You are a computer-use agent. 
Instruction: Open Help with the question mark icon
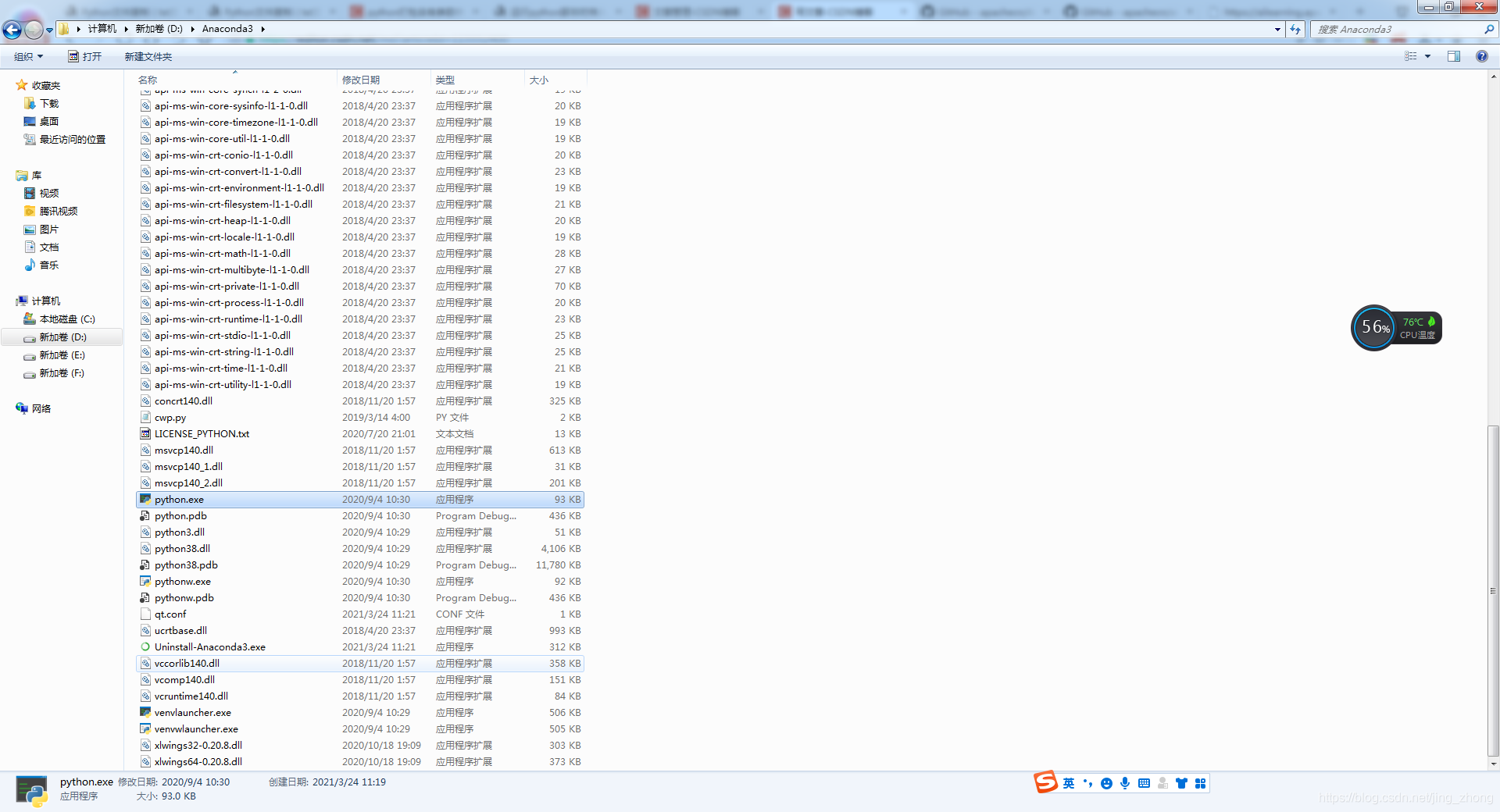tap(1482, 56)
